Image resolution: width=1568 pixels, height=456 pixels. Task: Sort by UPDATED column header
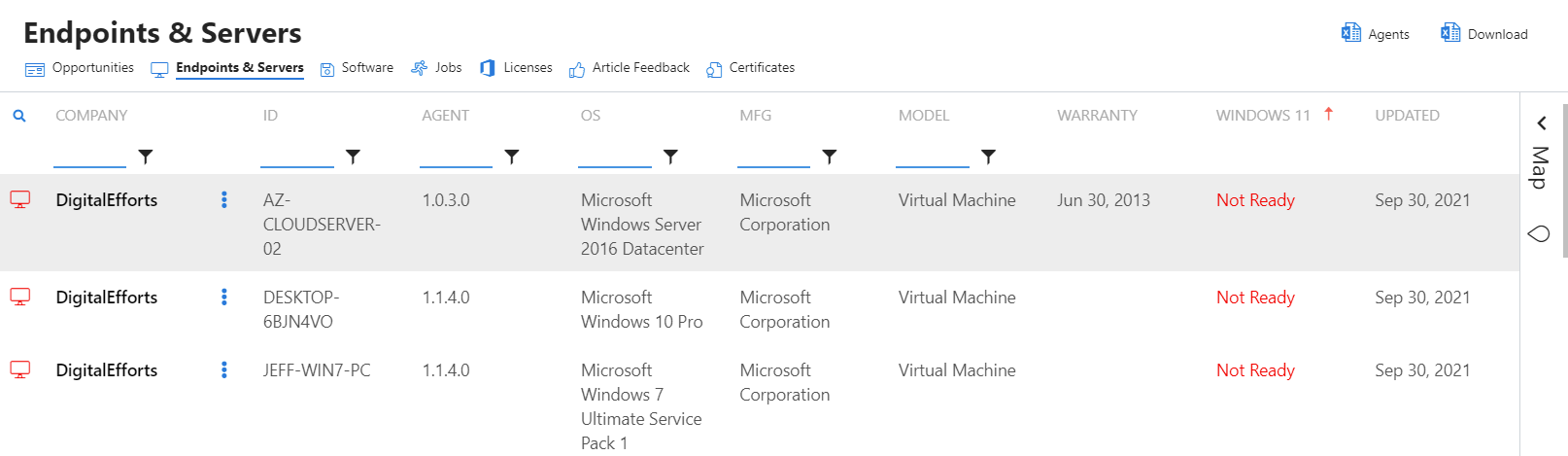pos(1407,116)
